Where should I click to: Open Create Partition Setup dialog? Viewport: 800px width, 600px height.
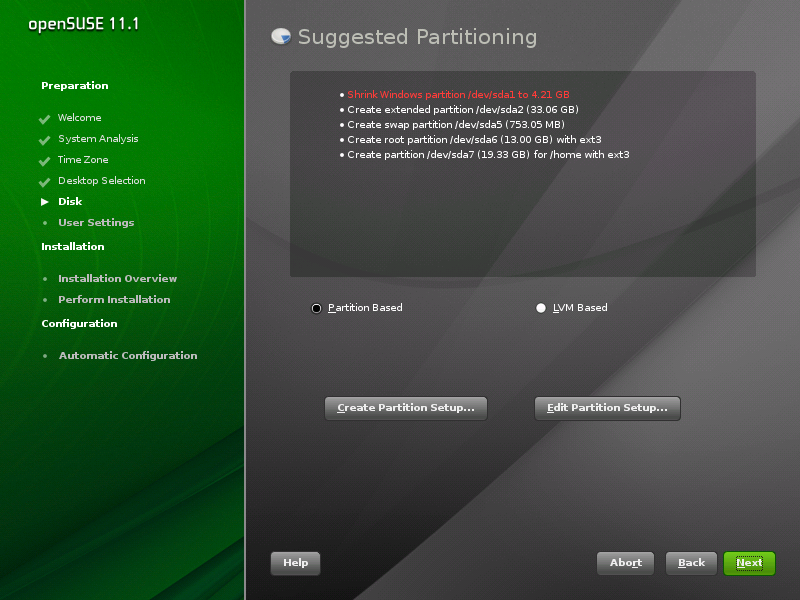pyautogui.click(x=406, y=408)
